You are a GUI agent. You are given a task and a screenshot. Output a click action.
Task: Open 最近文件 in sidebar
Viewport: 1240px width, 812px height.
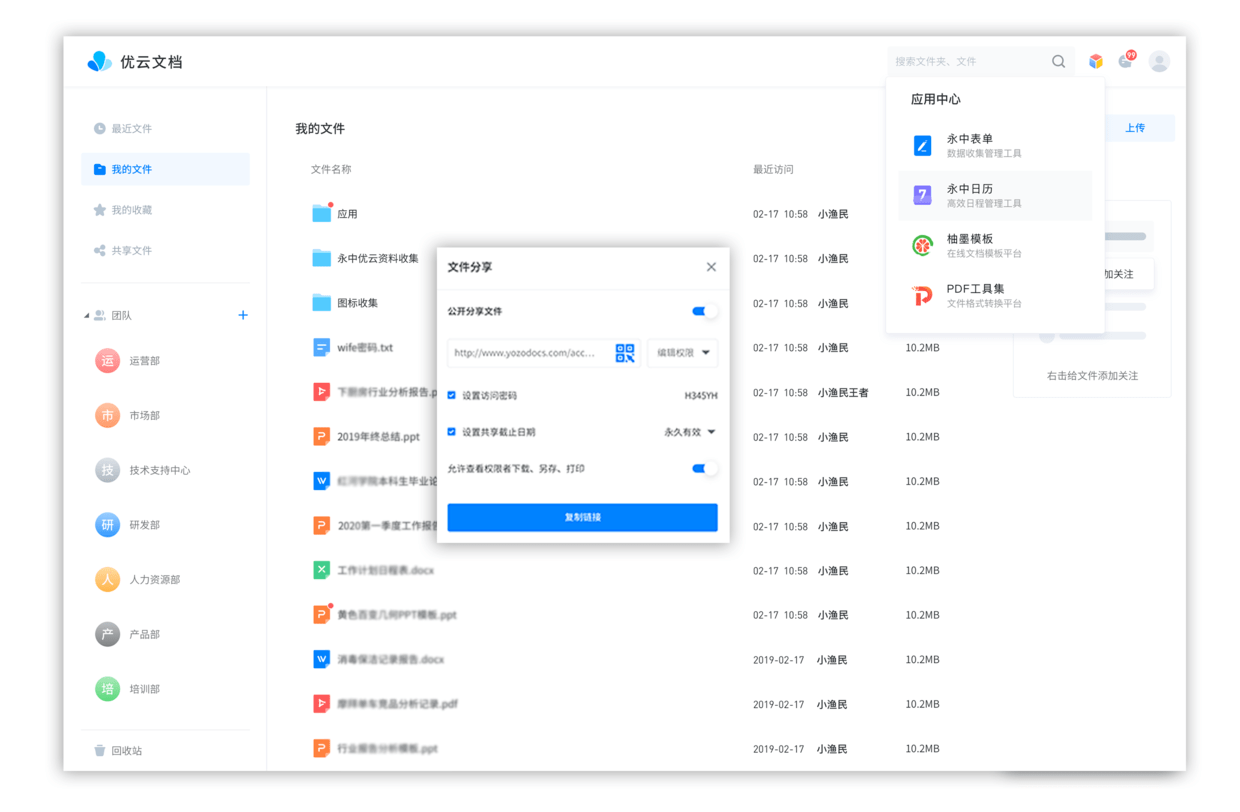pos(165,128)
